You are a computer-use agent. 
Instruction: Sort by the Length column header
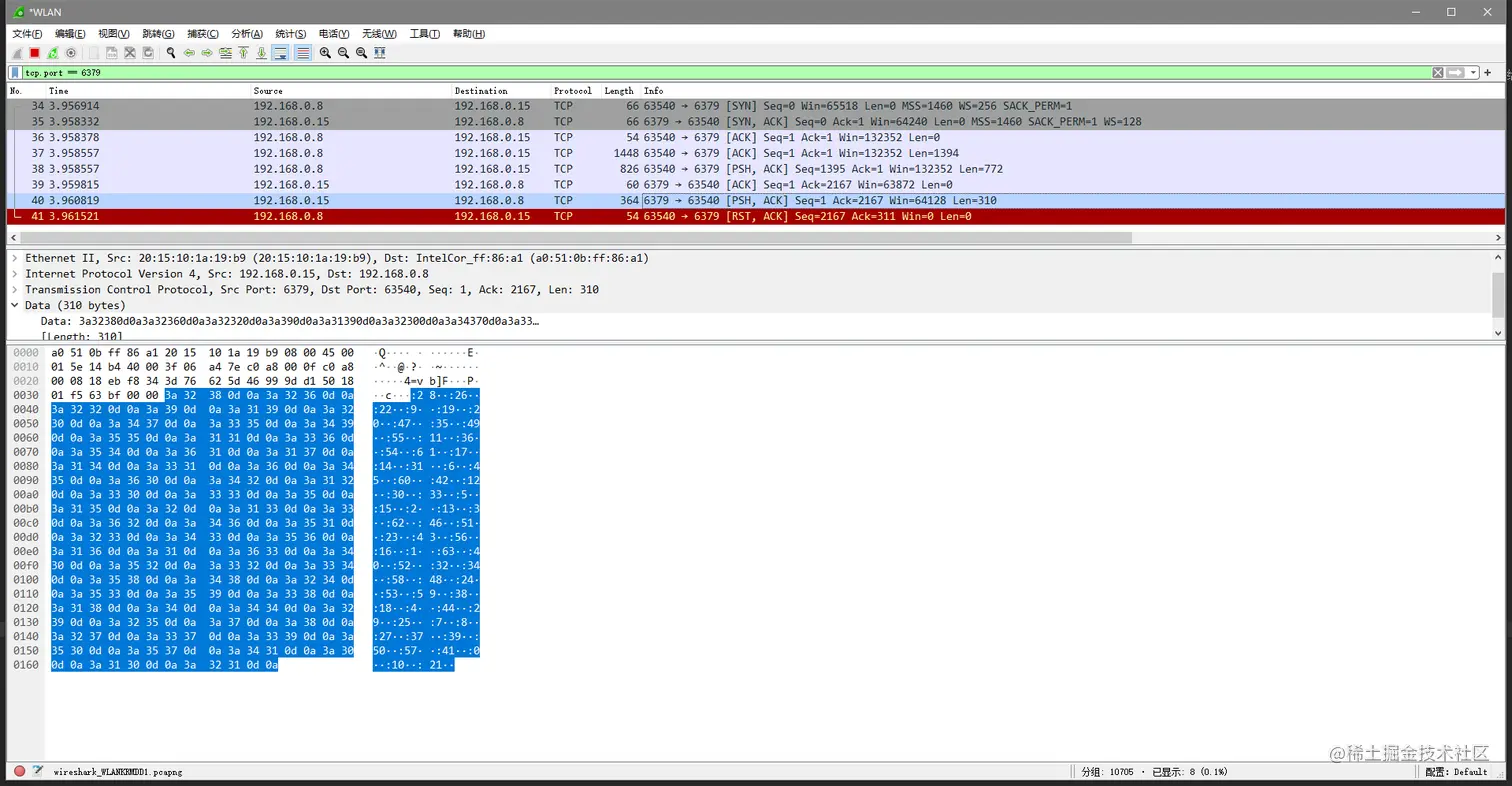click(619, 91)
